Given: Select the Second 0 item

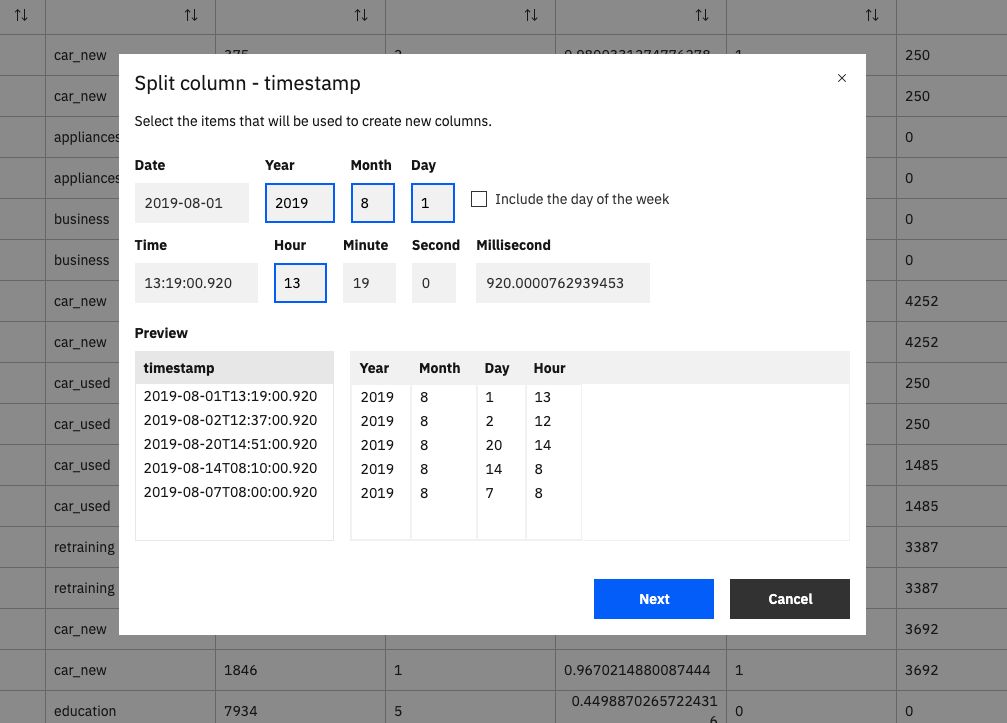Looking at the screenshot, I should (433, 283).
